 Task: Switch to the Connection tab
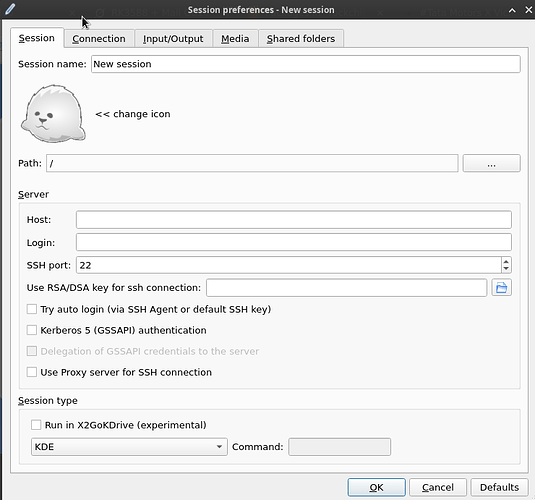point(99,39)
